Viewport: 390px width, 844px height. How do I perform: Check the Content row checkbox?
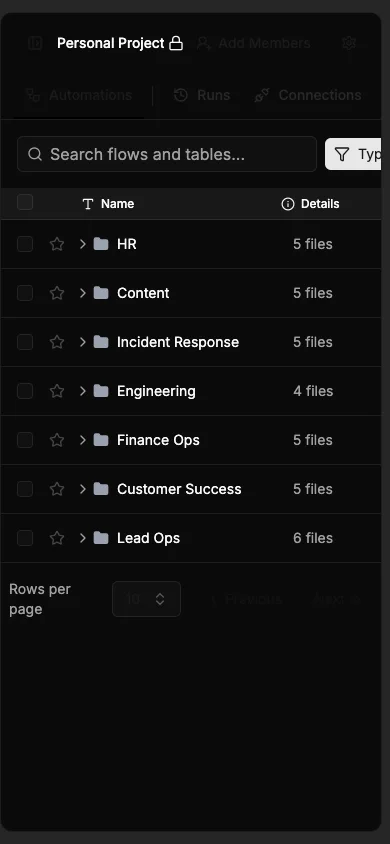[25, 293]
